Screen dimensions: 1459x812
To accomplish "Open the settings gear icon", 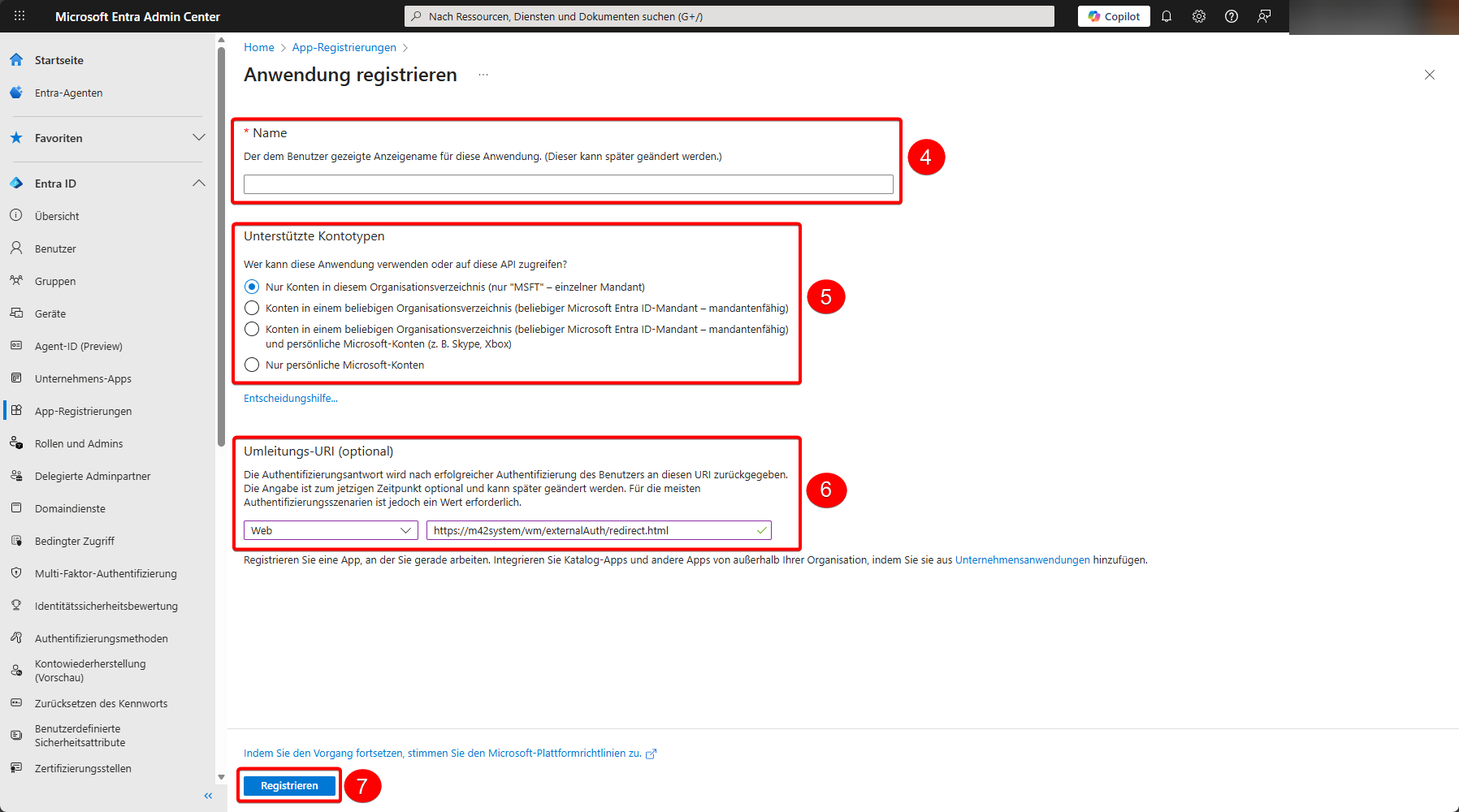I will click(1199, 16).
